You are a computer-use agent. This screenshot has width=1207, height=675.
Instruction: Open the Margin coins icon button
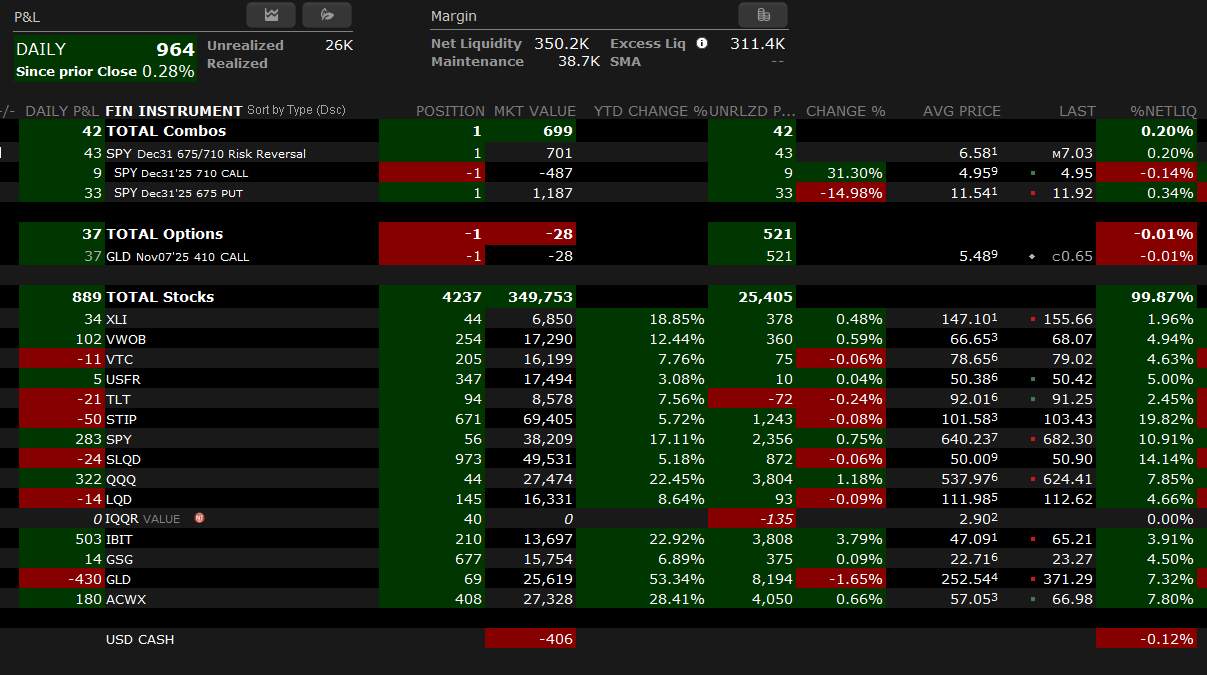tap(763, 15)
